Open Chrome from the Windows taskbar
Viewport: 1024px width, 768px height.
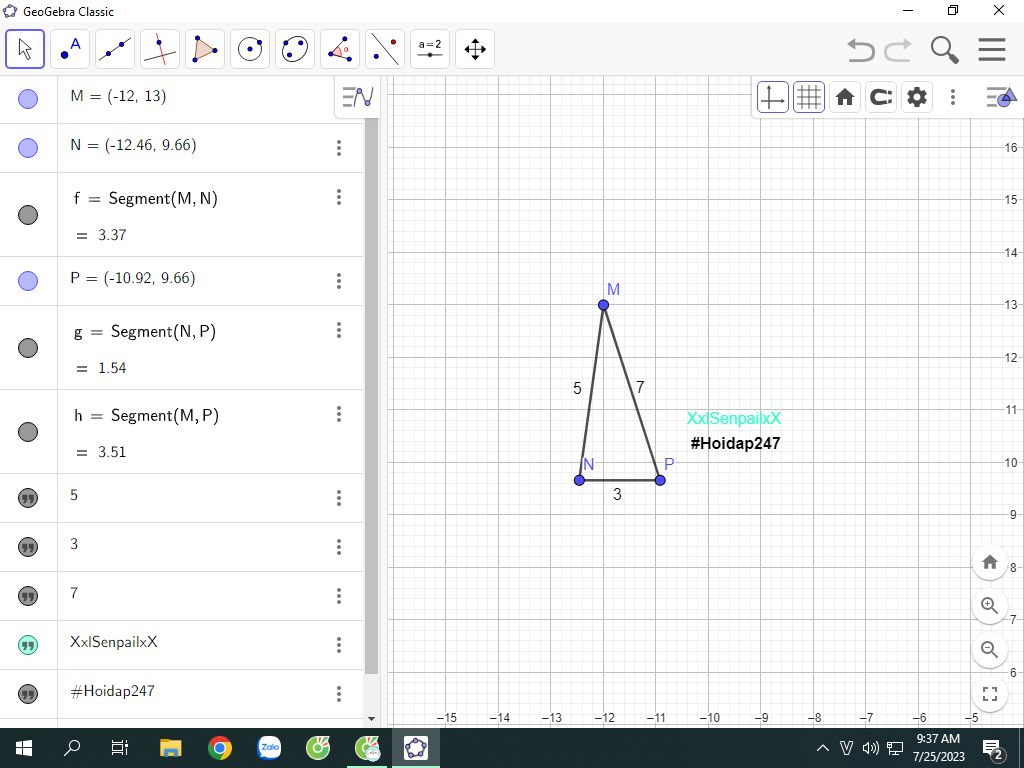click(x=220, y=748)
